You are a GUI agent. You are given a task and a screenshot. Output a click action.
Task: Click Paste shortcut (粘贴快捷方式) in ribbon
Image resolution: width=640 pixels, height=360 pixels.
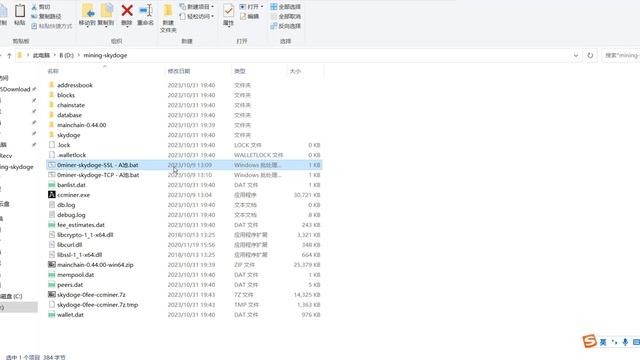[51, 26]
